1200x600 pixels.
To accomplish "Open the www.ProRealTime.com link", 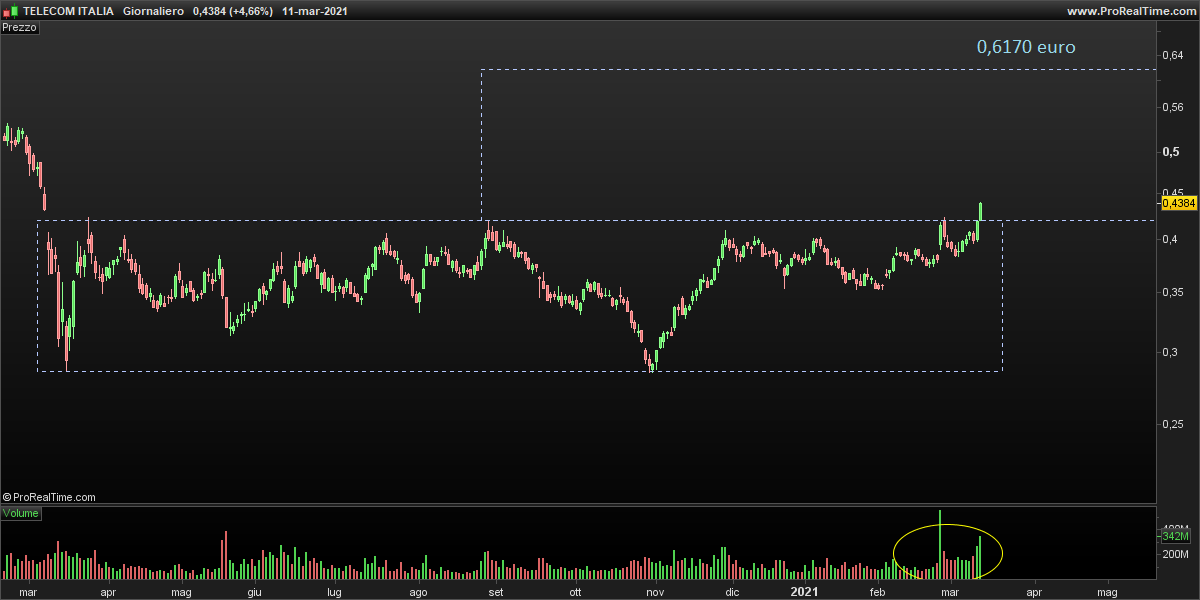I will [1131, 11].
